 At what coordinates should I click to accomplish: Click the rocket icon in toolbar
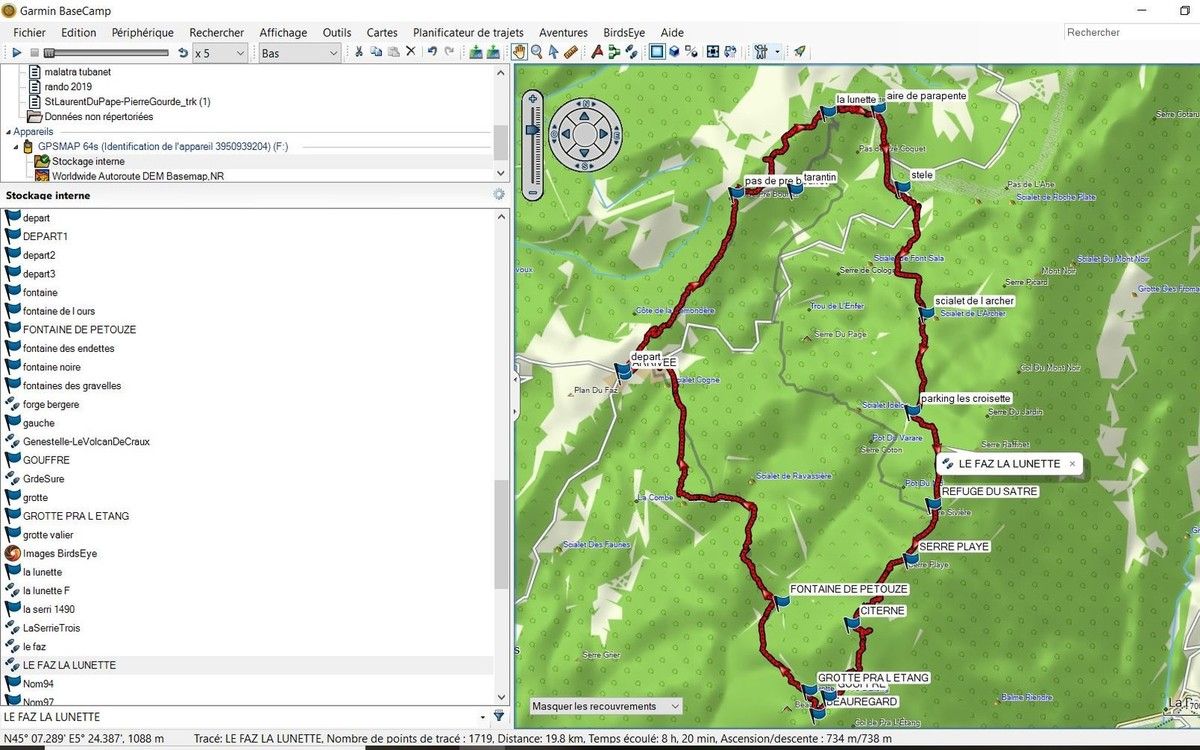pyautogui.click(x=800, y=52)
